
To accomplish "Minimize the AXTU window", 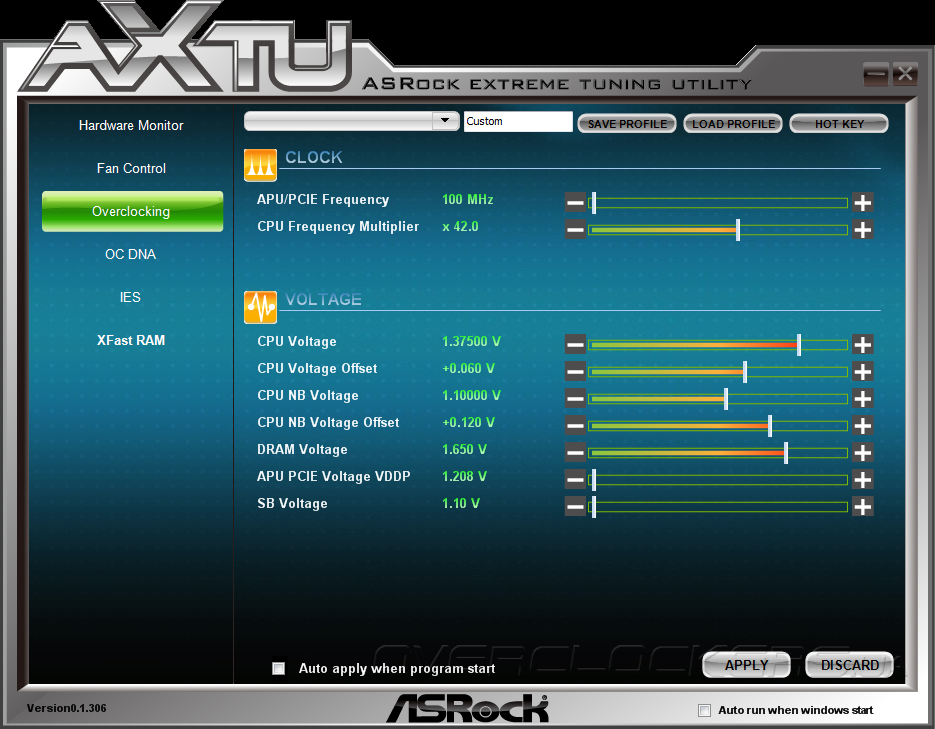I will tap(875, 75).
